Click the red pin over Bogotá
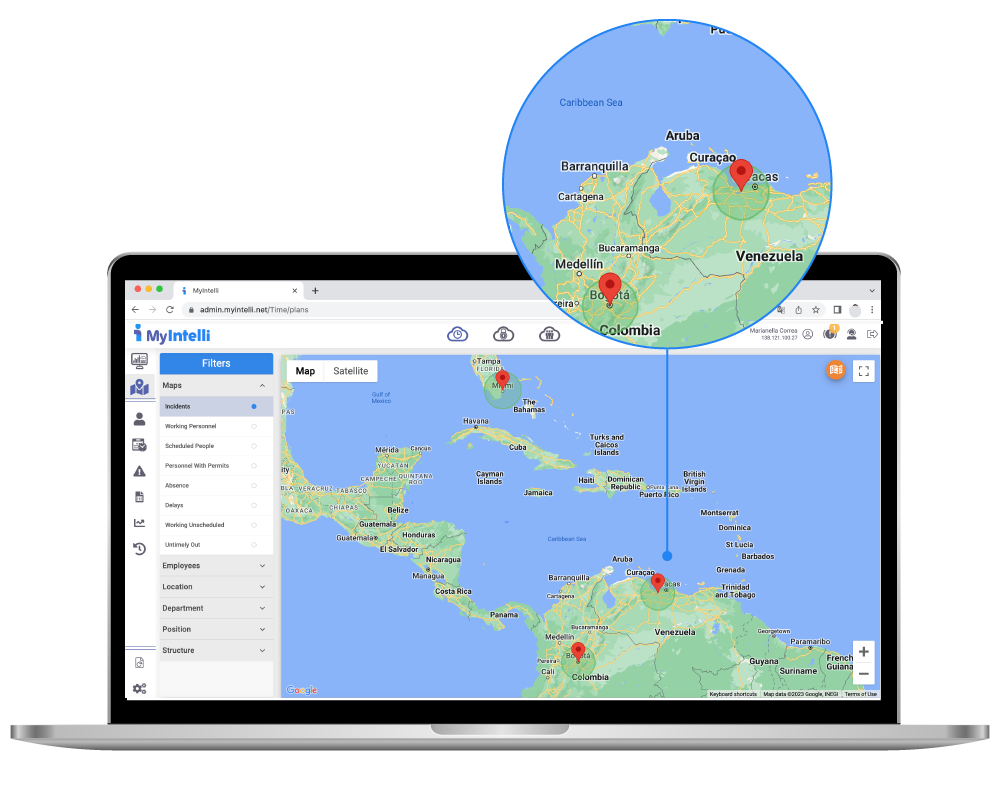 [578, 652]
